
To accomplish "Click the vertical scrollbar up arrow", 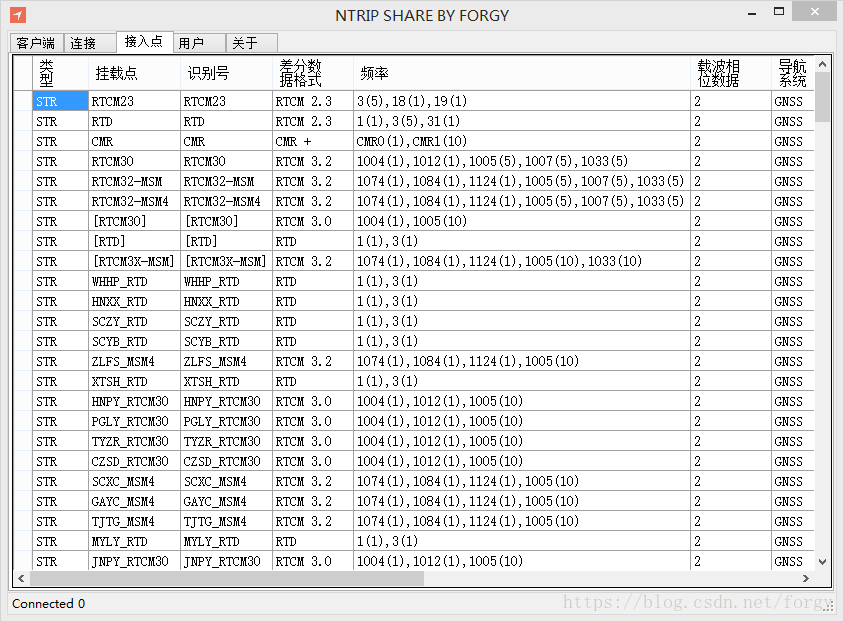I will click(822, 64).
